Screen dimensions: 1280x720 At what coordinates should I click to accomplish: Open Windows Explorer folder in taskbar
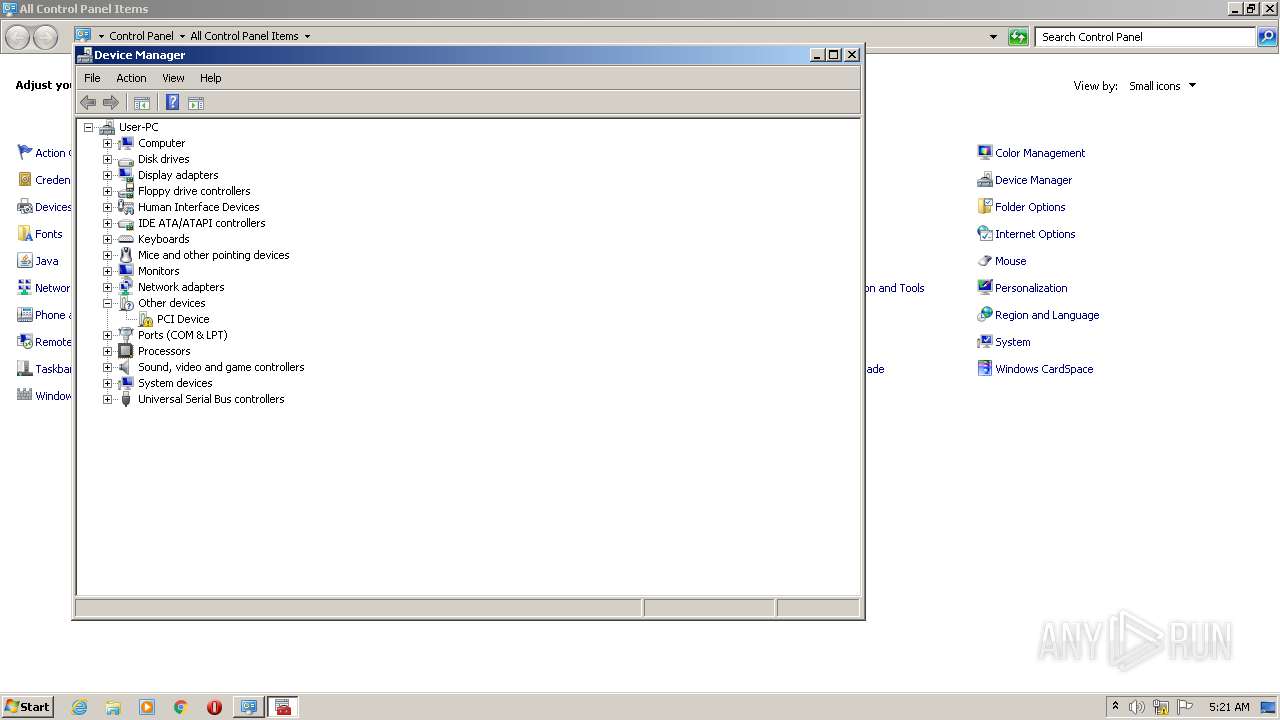tap(113, 707)
